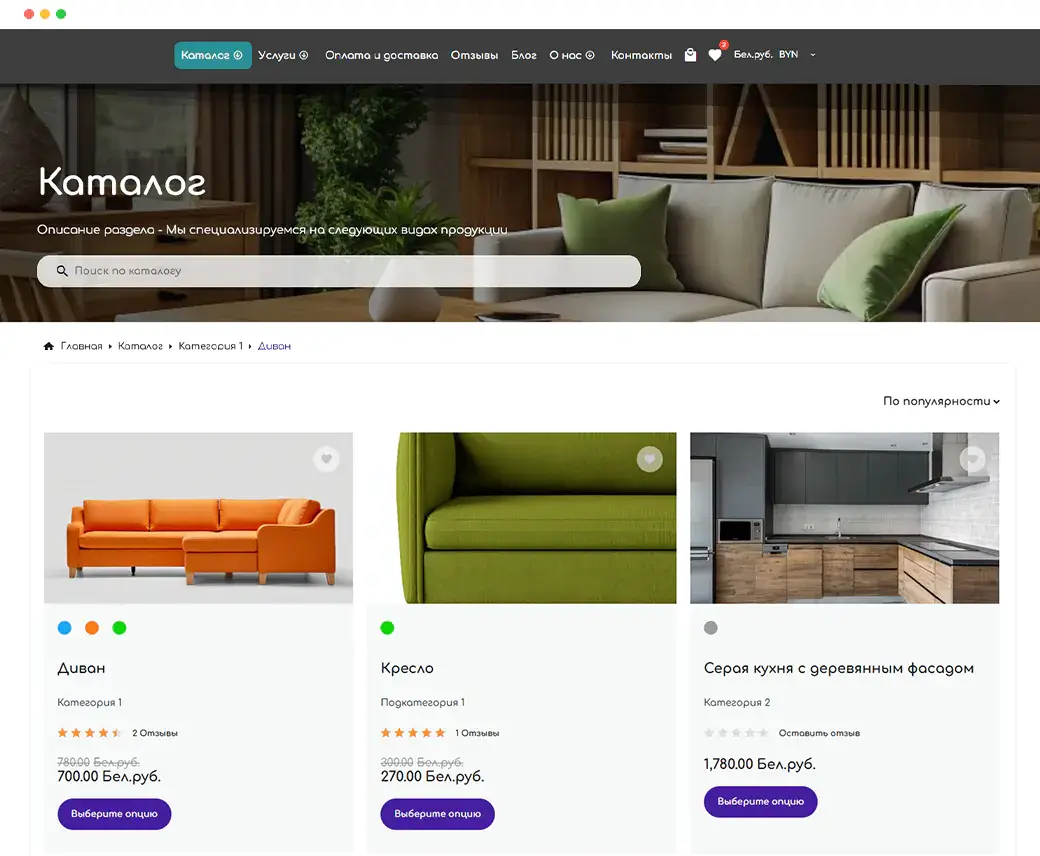This screenshot has height=856, width=1040.
Task: Select the orange color swatch for Диван
Action: [92, 627]
